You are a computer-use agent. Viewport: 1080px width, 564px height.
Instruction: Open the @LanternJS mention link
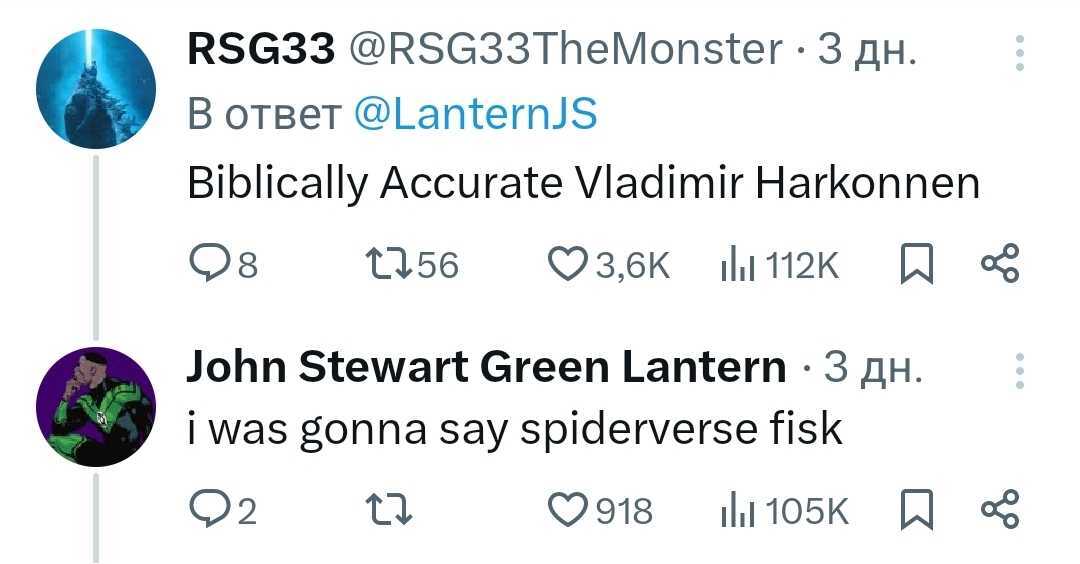coord(475,116)
